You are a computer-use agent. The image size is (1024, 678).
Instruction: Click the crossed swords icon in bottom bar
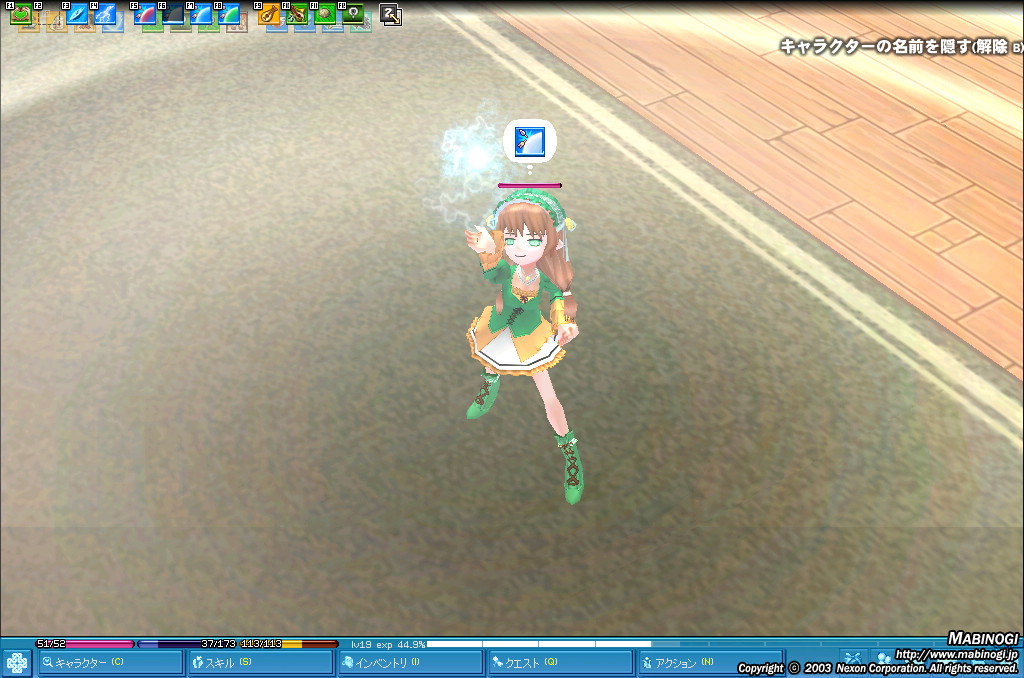(x=852, y=658)
